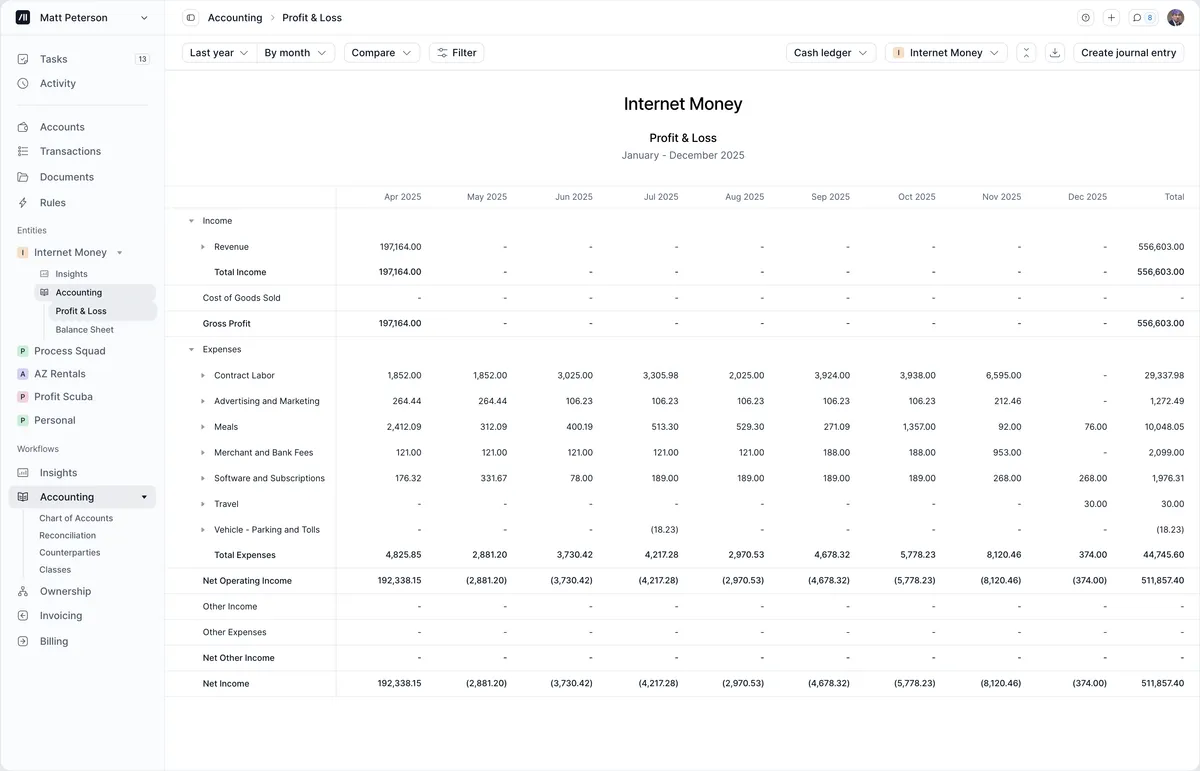
Task: Open Classes in sidebar
Action: tap(55, 570)
